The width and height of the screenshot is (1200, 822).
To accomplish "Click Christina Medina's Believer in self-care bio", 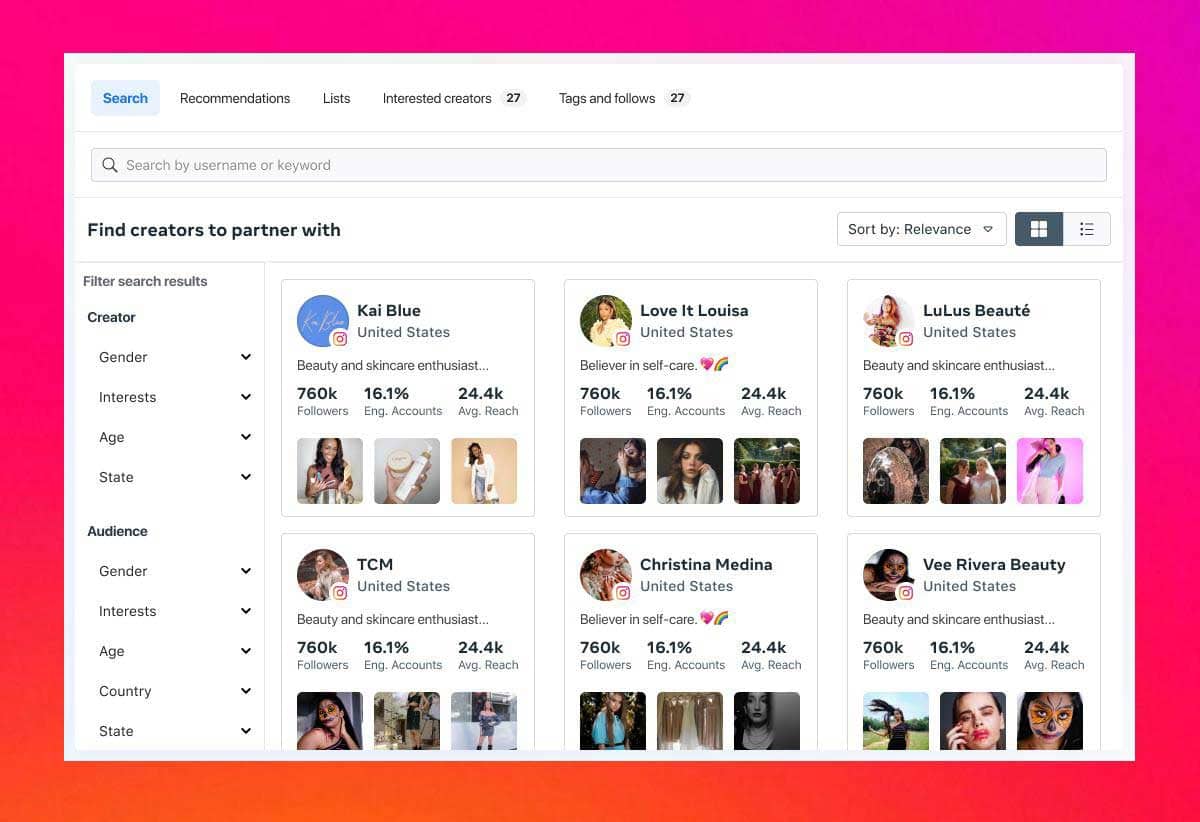I will pos(654,619).
